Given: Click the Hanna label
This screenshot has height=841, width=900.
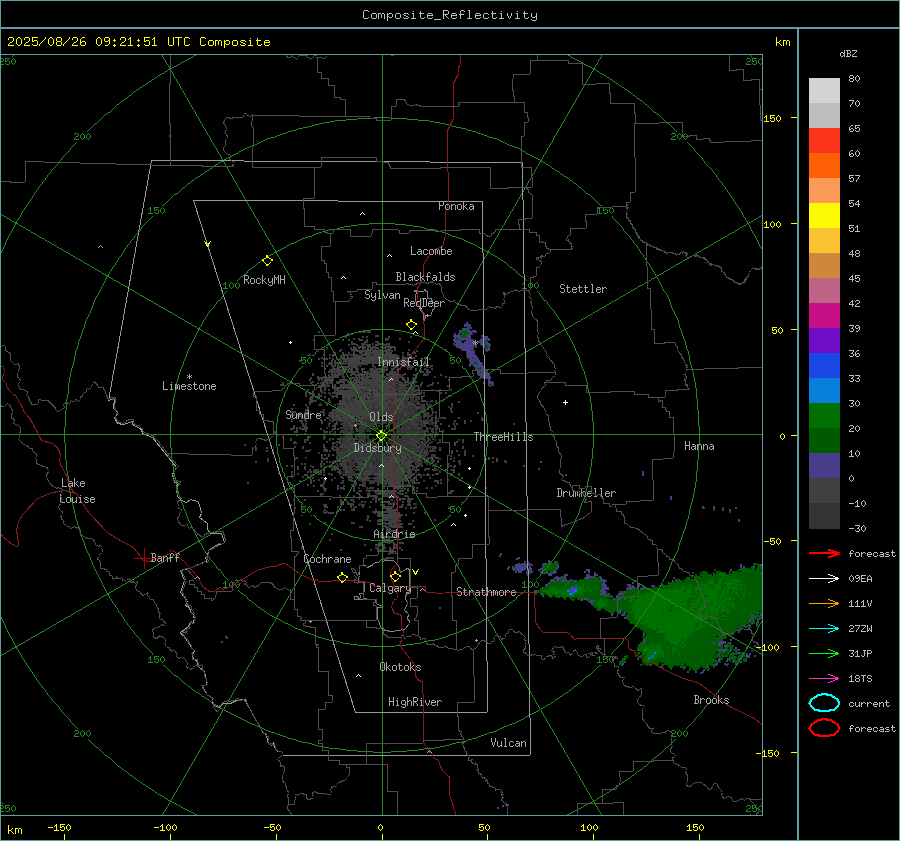Looking at the screenshot, I should [699, 446].
